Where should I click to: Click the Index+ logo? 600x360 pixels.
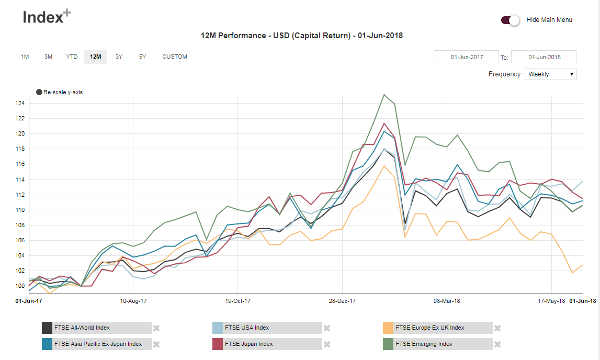47,17
